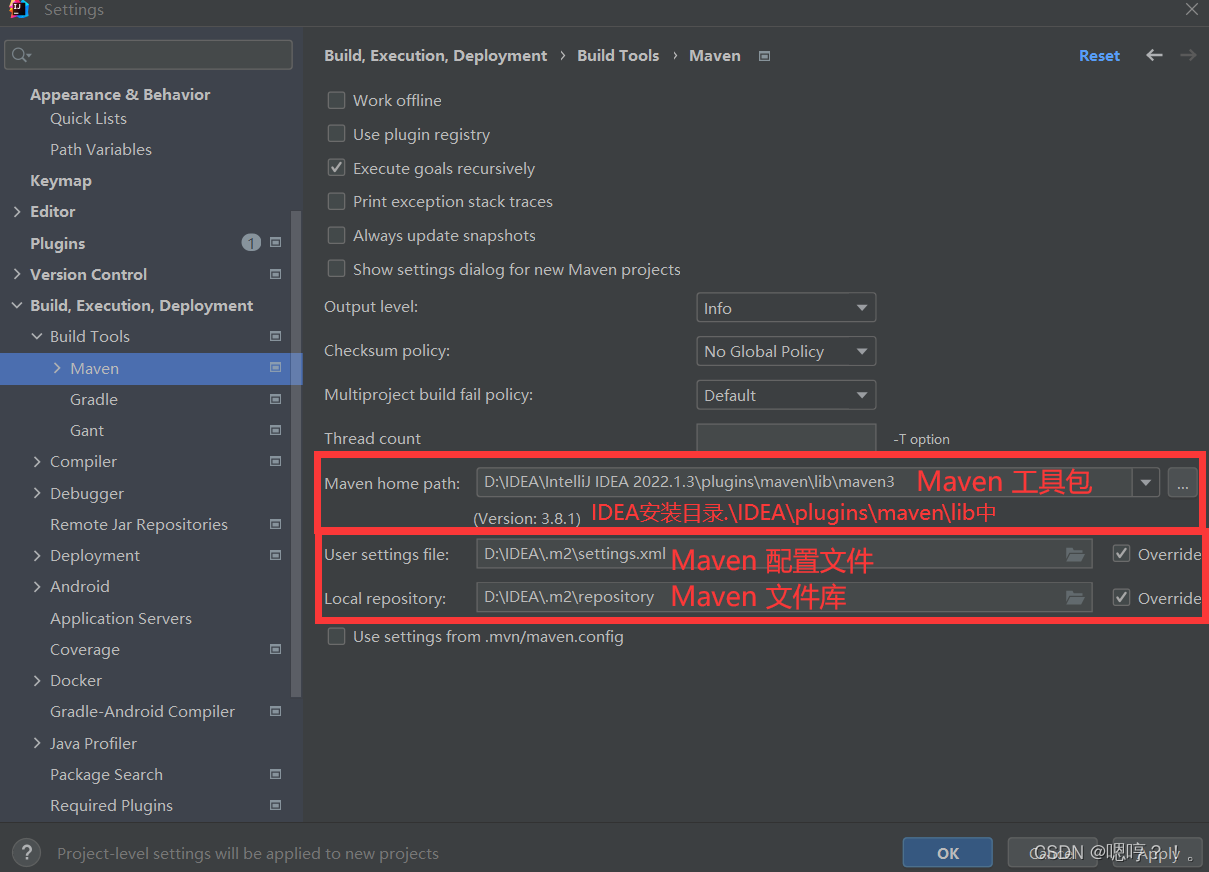1209x872 pixels.
Task: Click the project-level icon beside Required Plugins
Action: click(276, 805)
